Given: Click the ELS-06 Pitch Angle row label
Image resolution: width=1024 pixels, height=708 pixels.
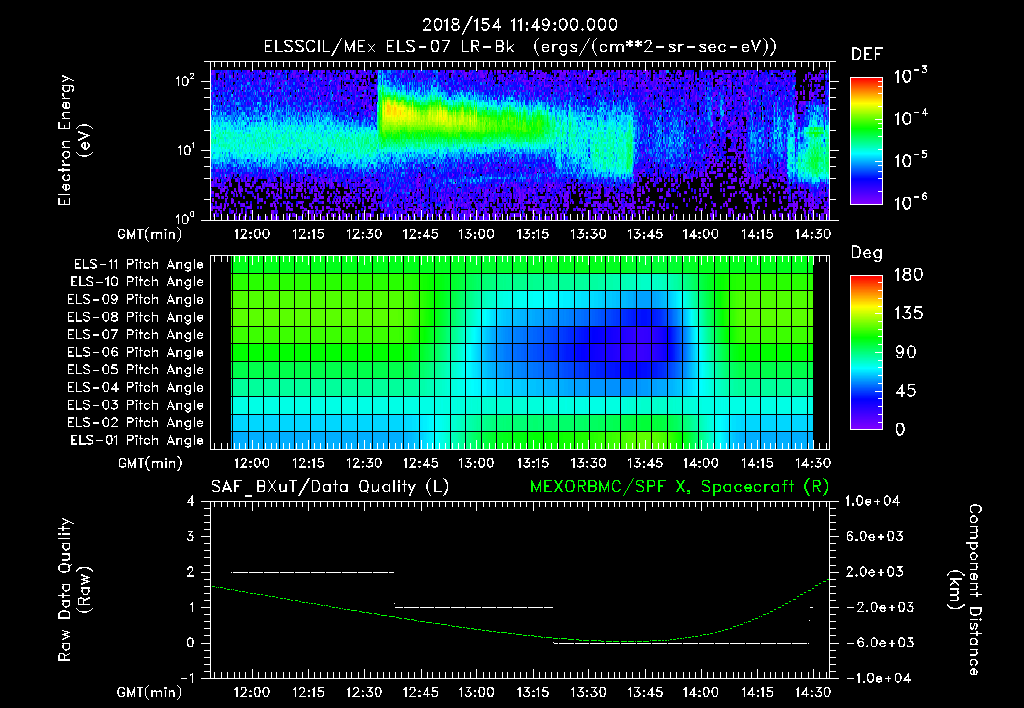Looking at the screenshot, I should 136,352.
